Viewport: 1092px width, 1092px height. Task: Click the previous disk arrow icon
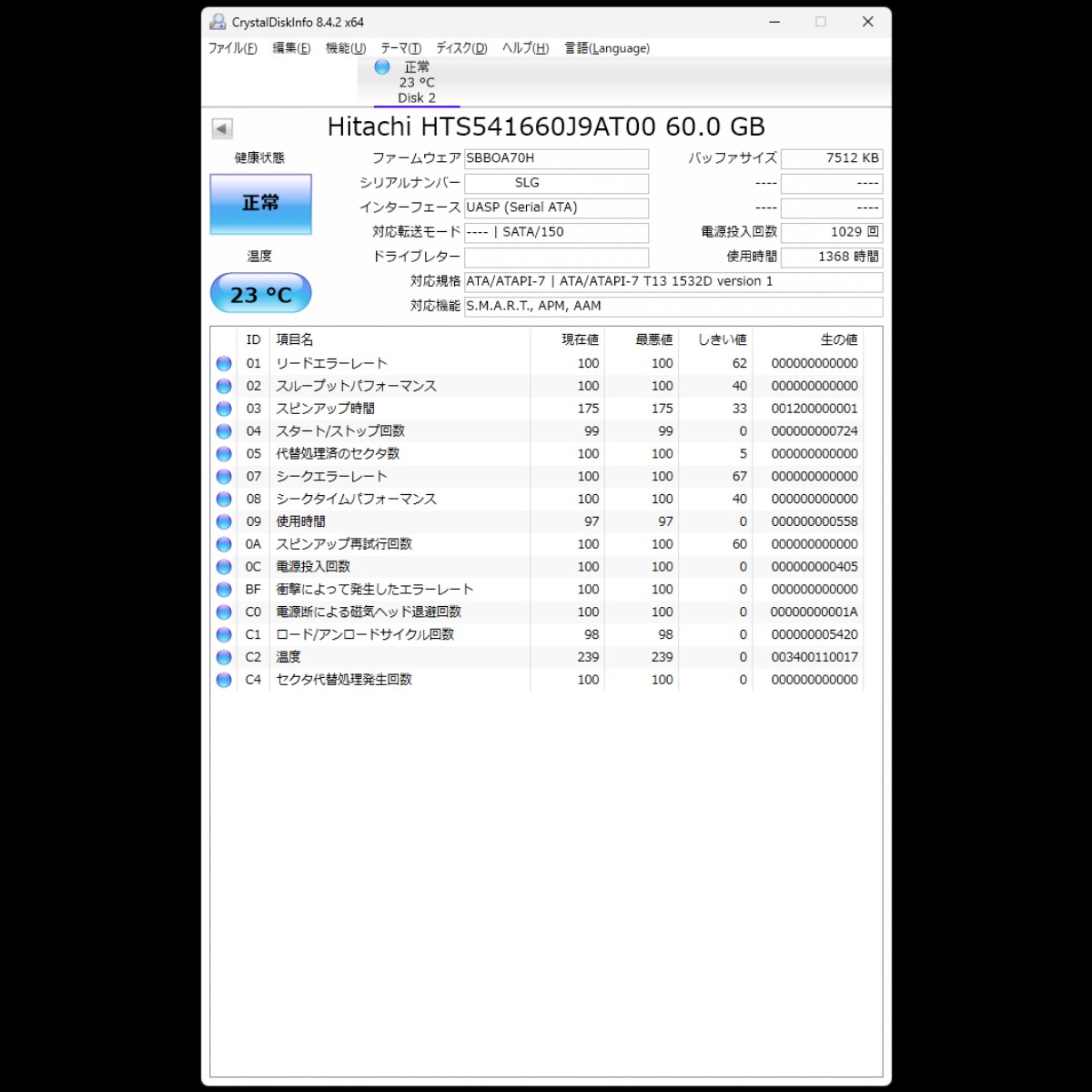click(x=222, y=128)
